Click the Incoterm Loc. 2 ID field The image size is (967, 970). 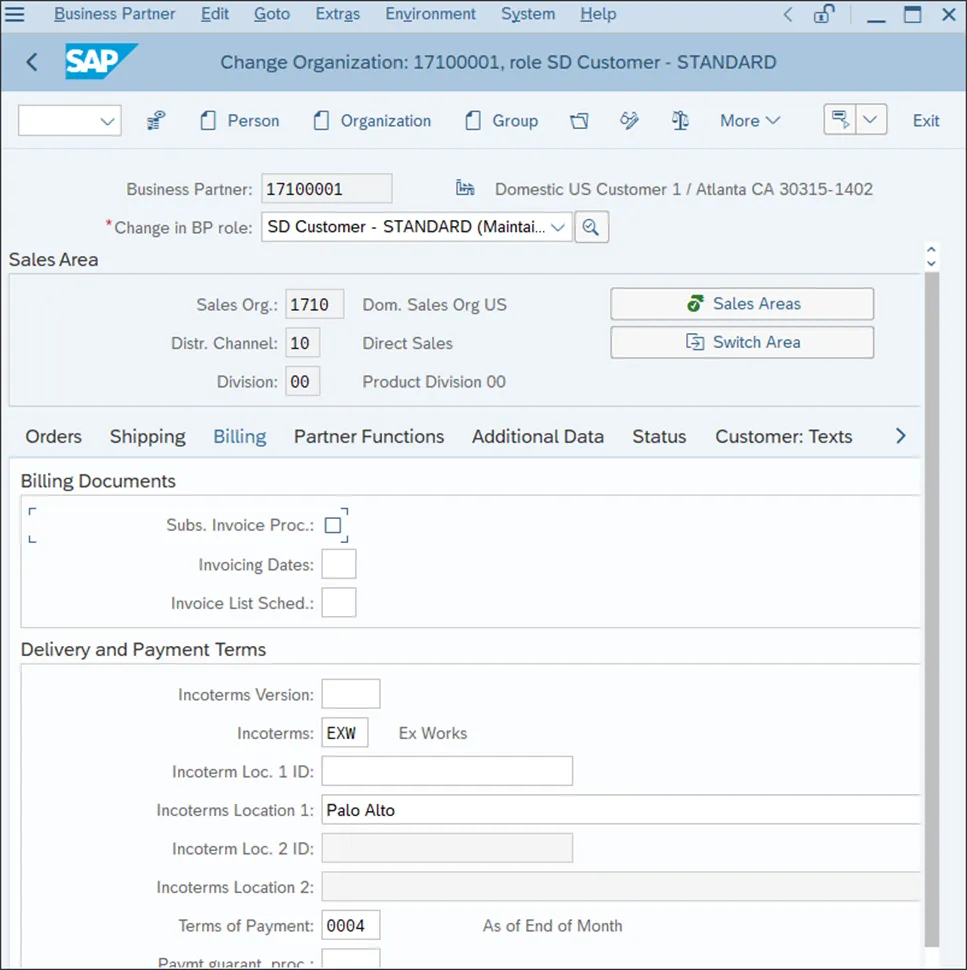[x=447, y=848]
